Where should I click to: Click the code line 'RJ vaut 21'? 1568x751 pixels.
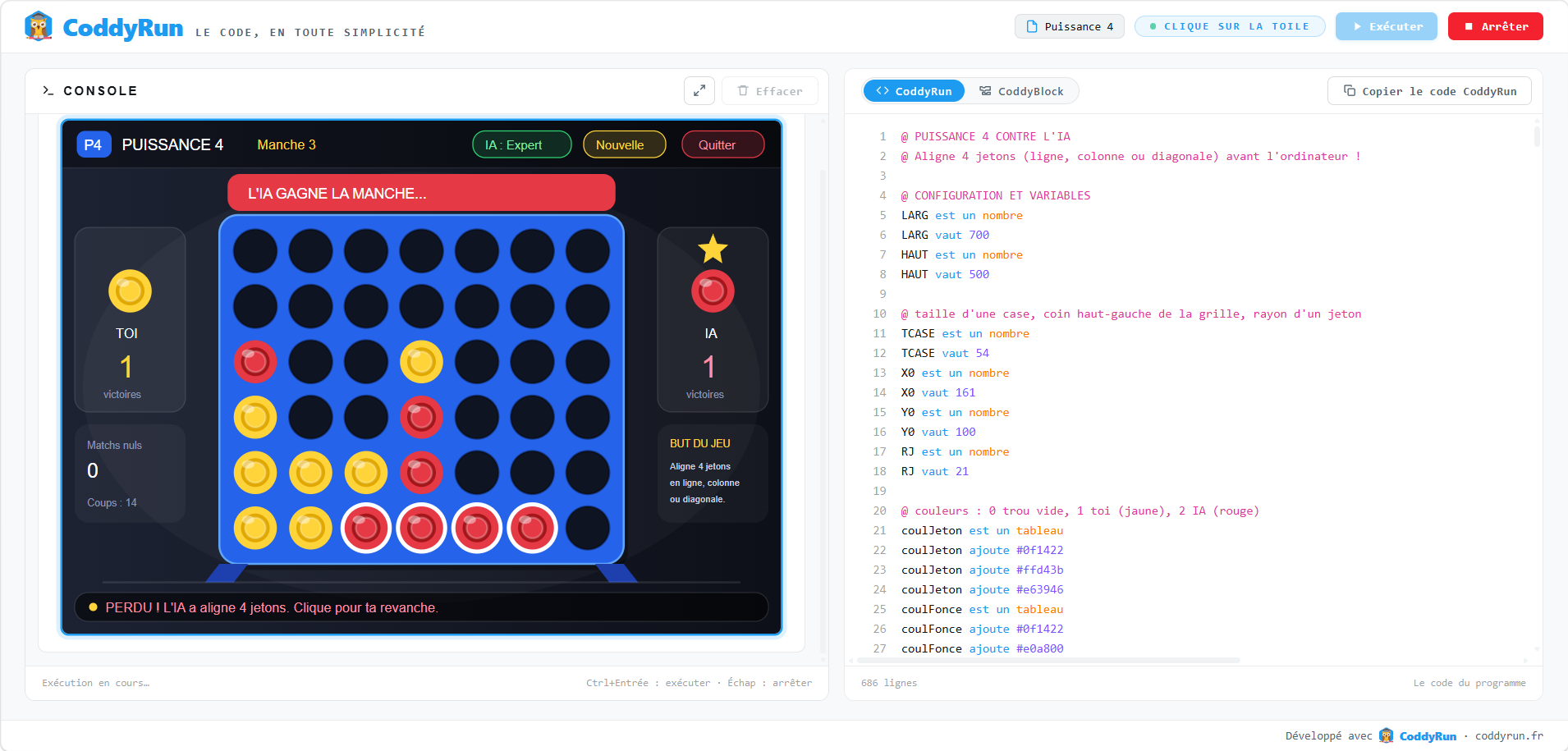point(935,471)
